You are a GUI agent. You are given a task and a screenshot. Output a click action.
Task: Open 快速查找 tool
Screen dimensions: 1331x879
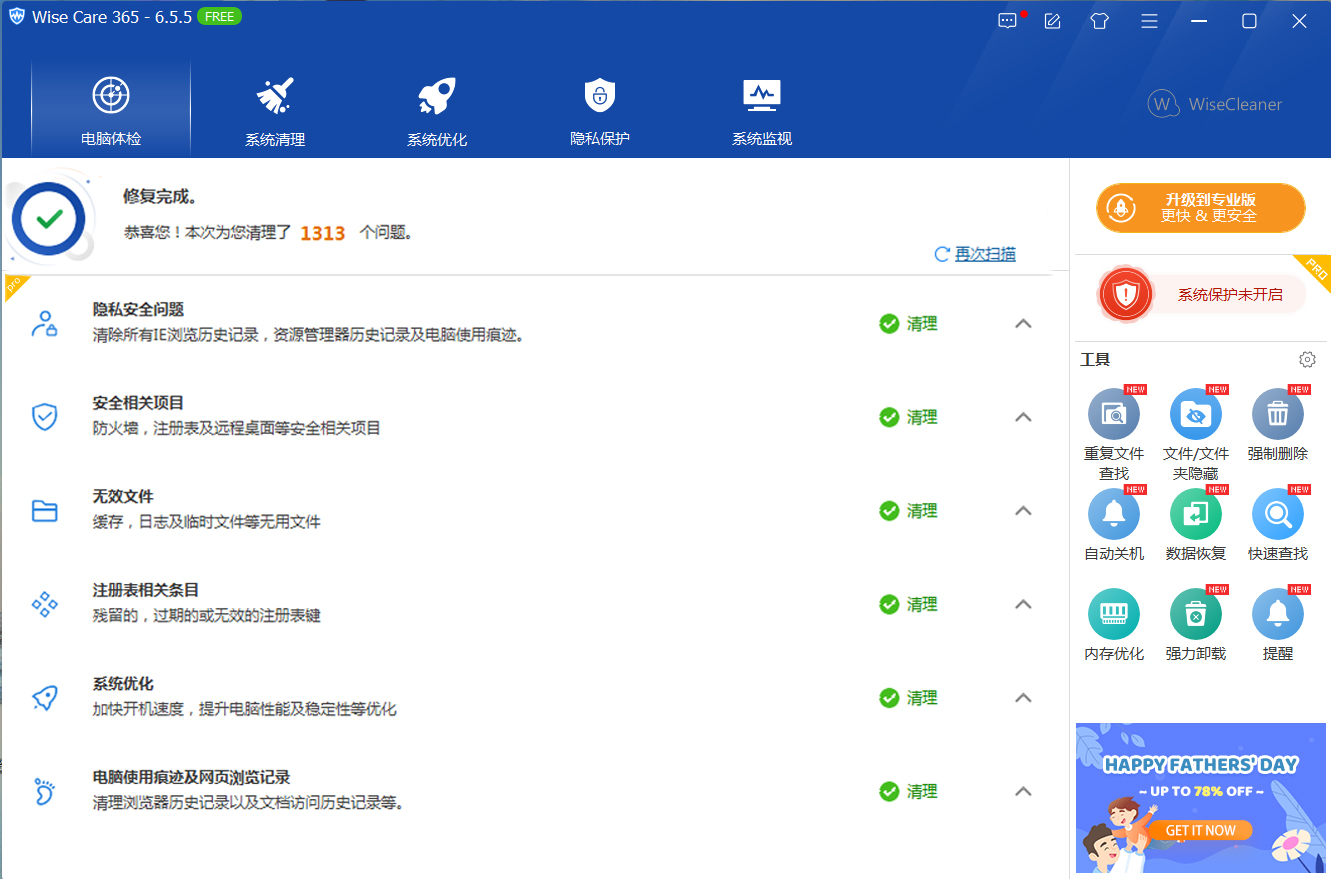1278,526
